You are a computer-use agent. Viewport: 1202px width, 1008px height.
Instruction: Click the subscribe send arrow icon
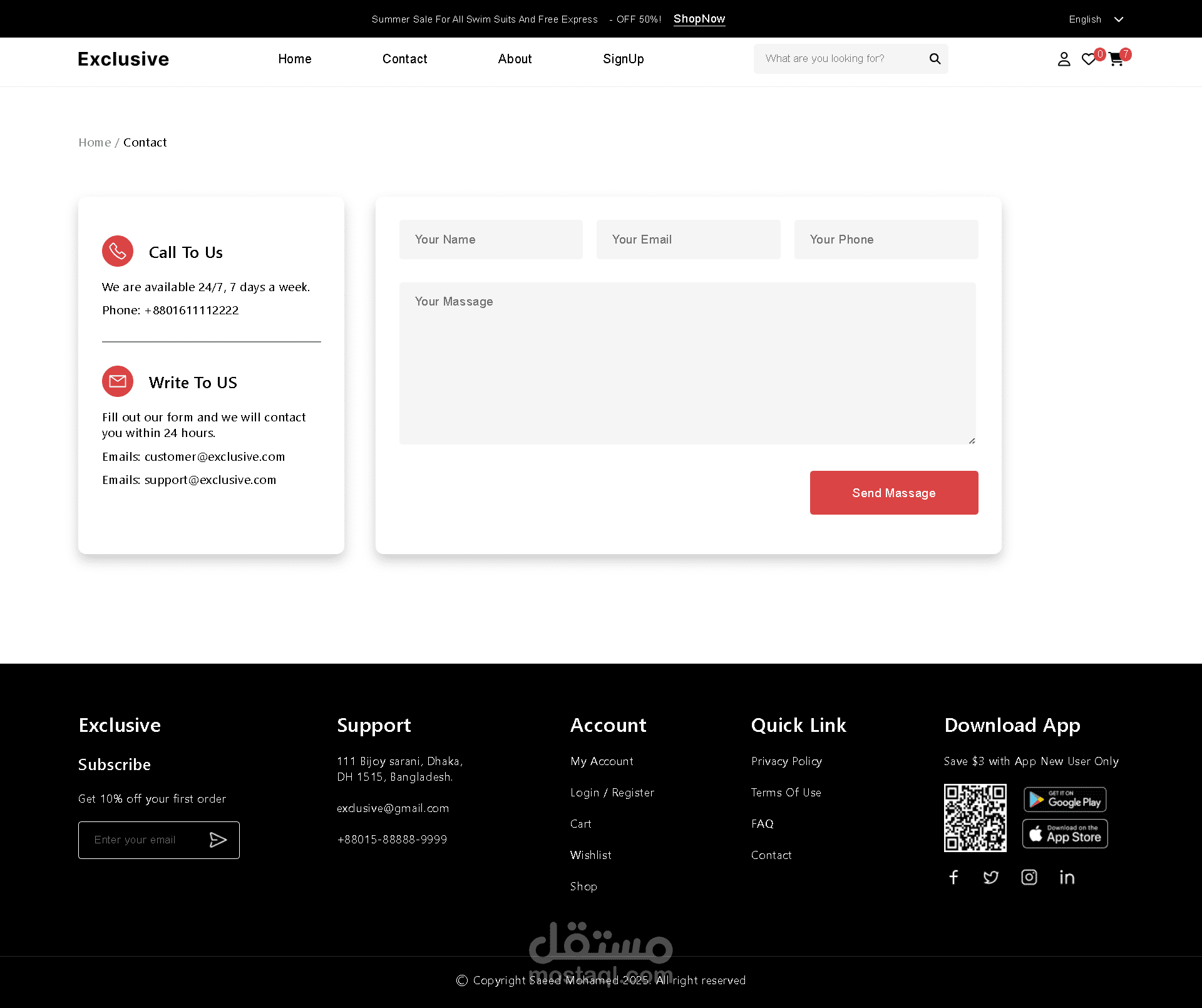coord(218,840)
